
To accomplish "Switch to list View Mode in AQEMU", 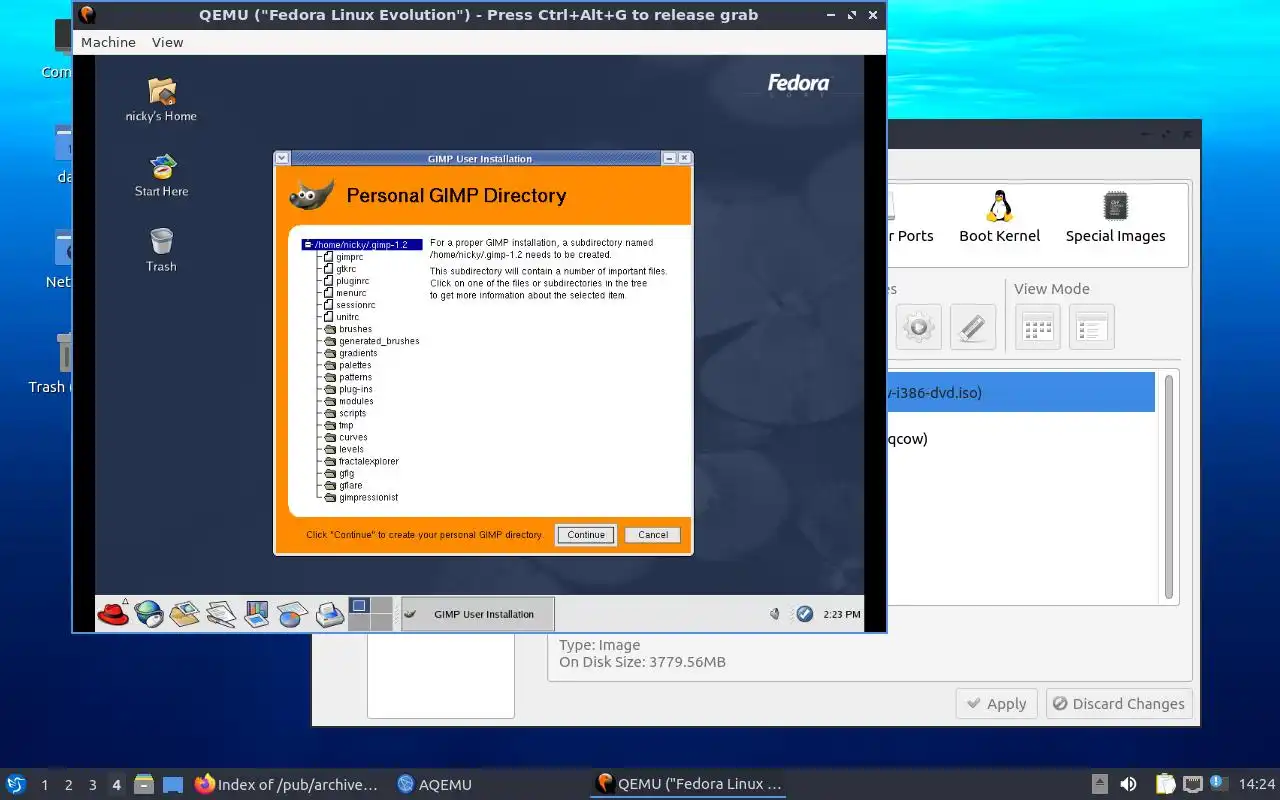I will click(1091, 327).
